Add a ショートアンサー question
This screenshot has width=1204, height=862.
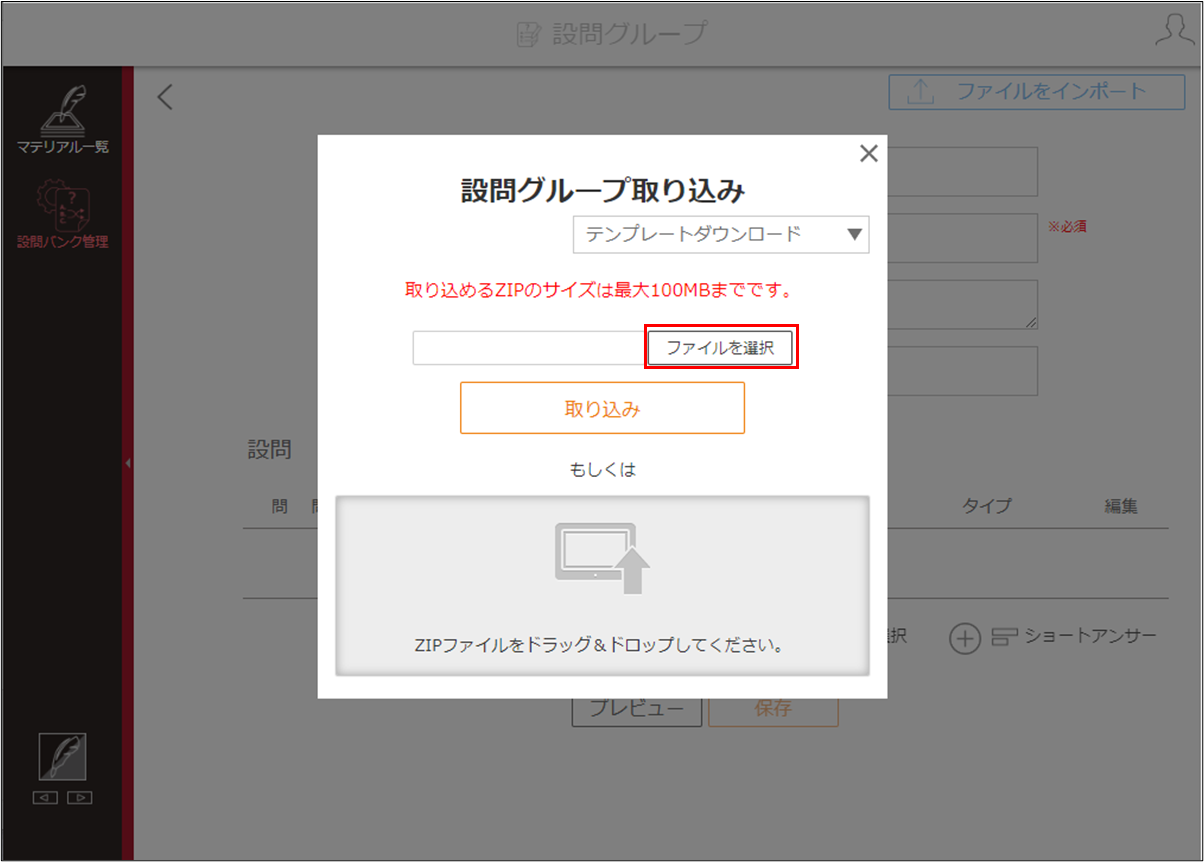pos(1052,637)
